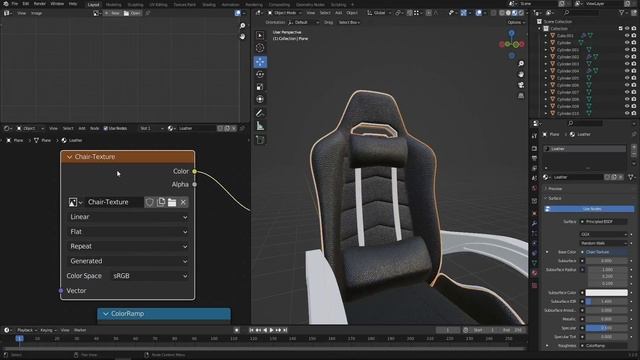Image resolution: width=640 pixels, height=360 pixels.
Task: Click the duplicate image icon in Chair-Texture node
Action: click(161, 202)
